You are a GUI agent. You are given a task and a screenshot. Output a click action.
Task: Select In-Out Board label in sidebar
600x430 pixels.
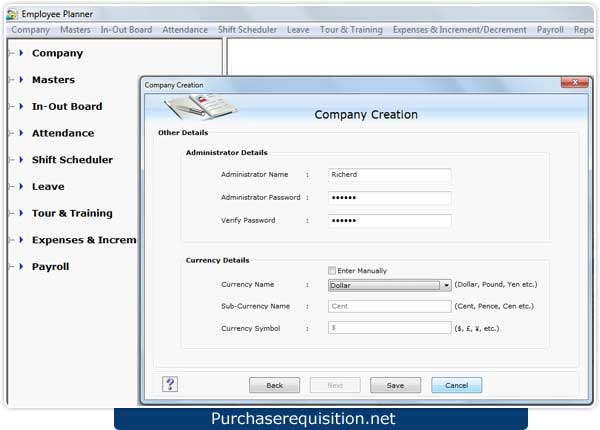67,107
